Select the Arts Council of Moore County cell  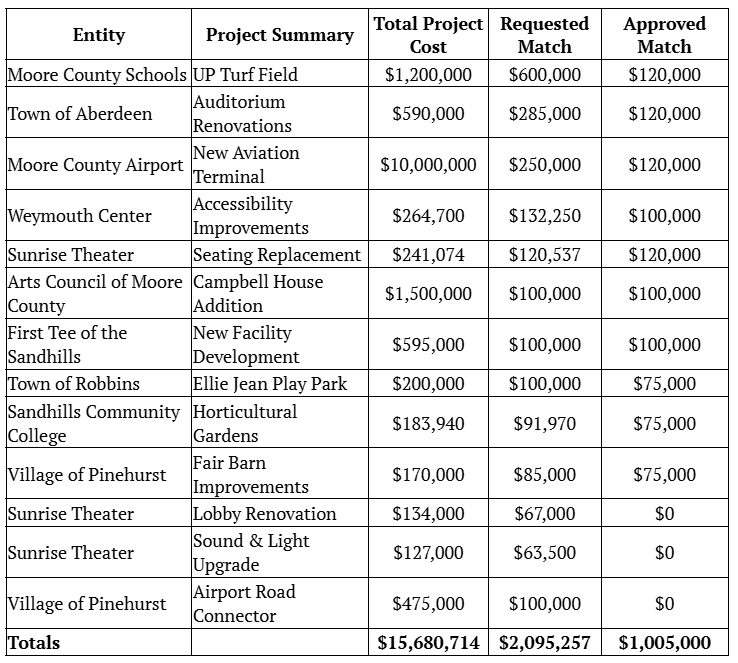coord(97,294)
